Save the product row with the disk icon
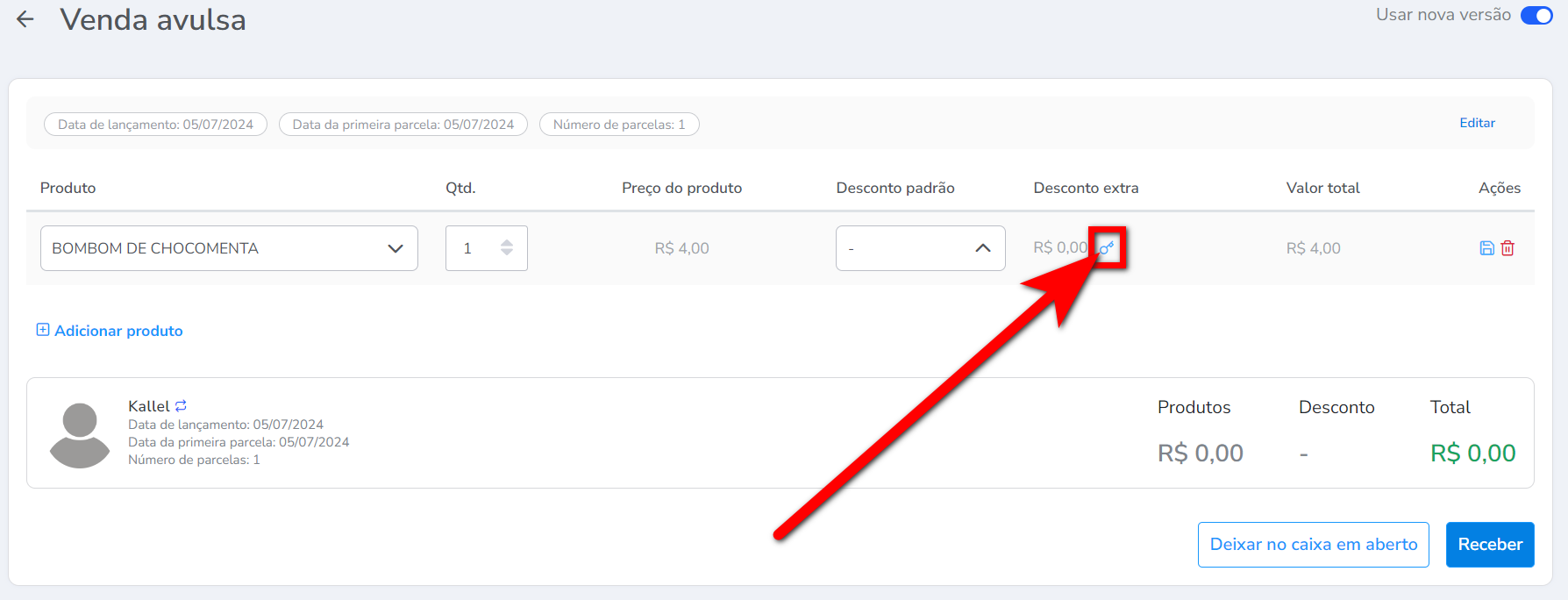The height and width of the screenshot is (600, 1568). [x=1486, y=248]
